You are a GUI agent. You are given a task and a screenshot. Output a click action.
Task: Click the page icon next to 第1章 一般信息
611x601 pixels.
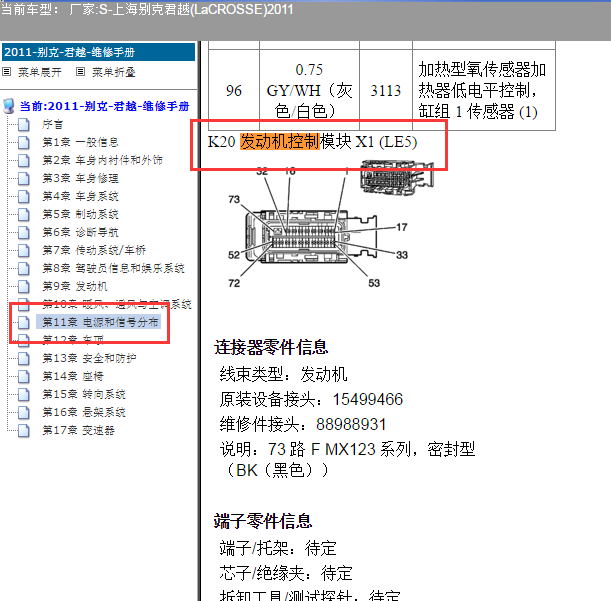[x=24, y=142]
